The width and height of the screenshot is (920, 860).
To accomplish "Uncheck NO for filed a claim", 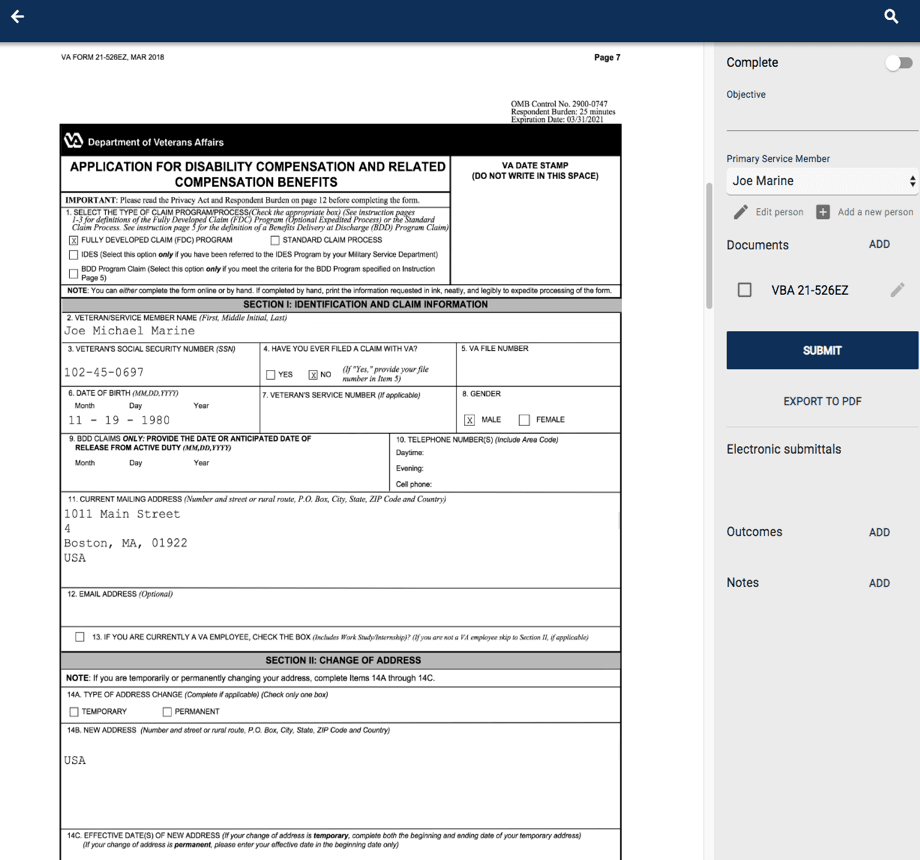I will [313, 374].
